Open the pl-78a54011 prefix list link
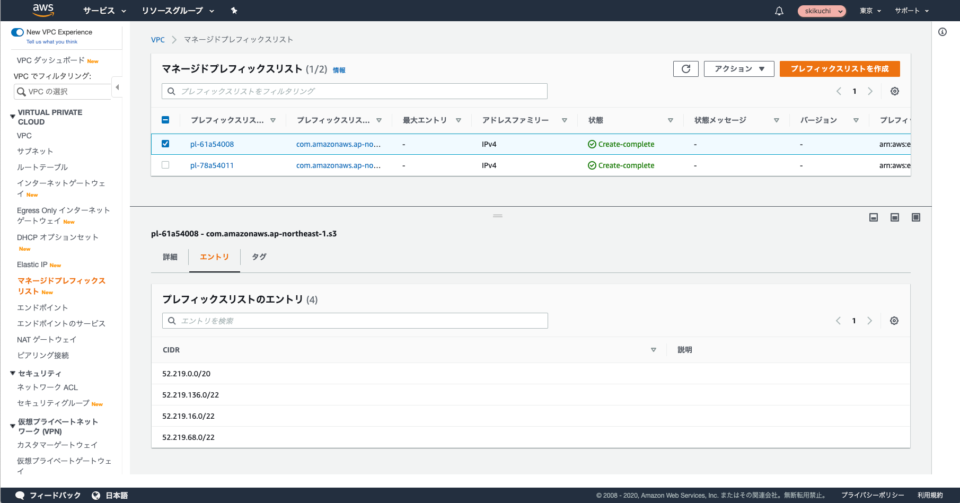This screenshot has width=960, height=503. click(x=212, y=165)
